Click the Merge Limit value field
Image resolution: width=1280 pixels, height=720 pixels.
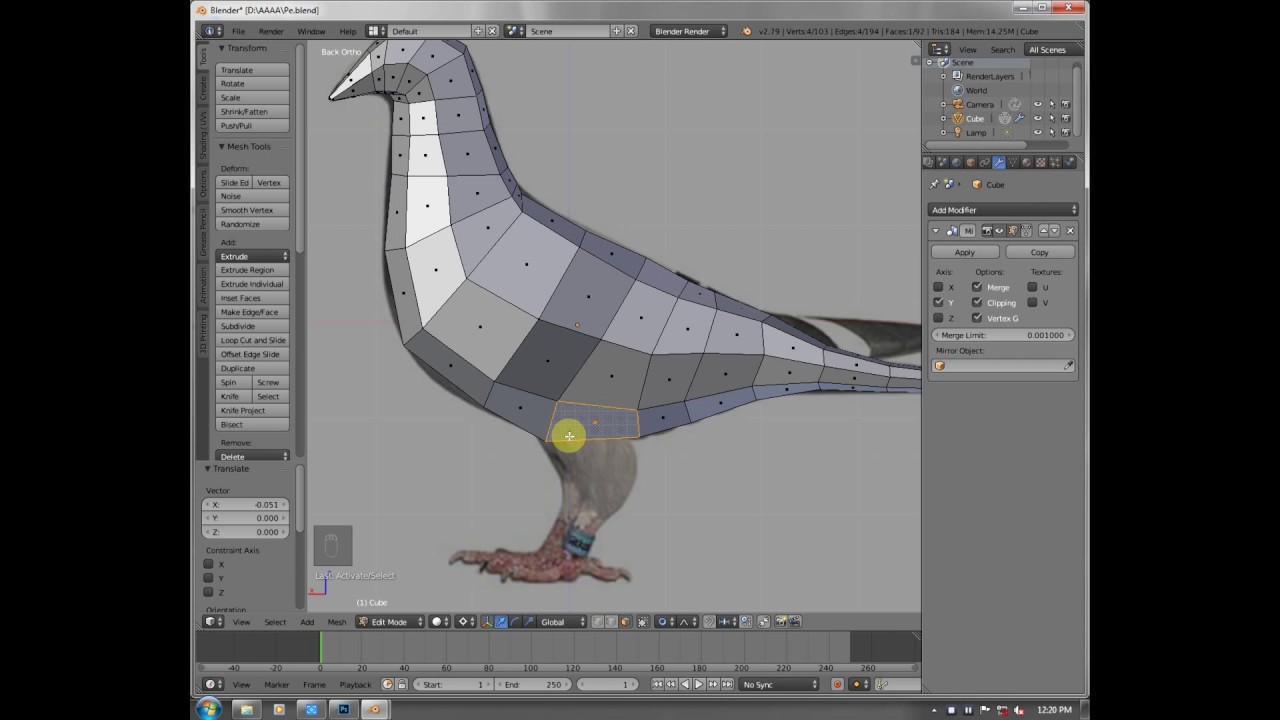(1003, 335)
